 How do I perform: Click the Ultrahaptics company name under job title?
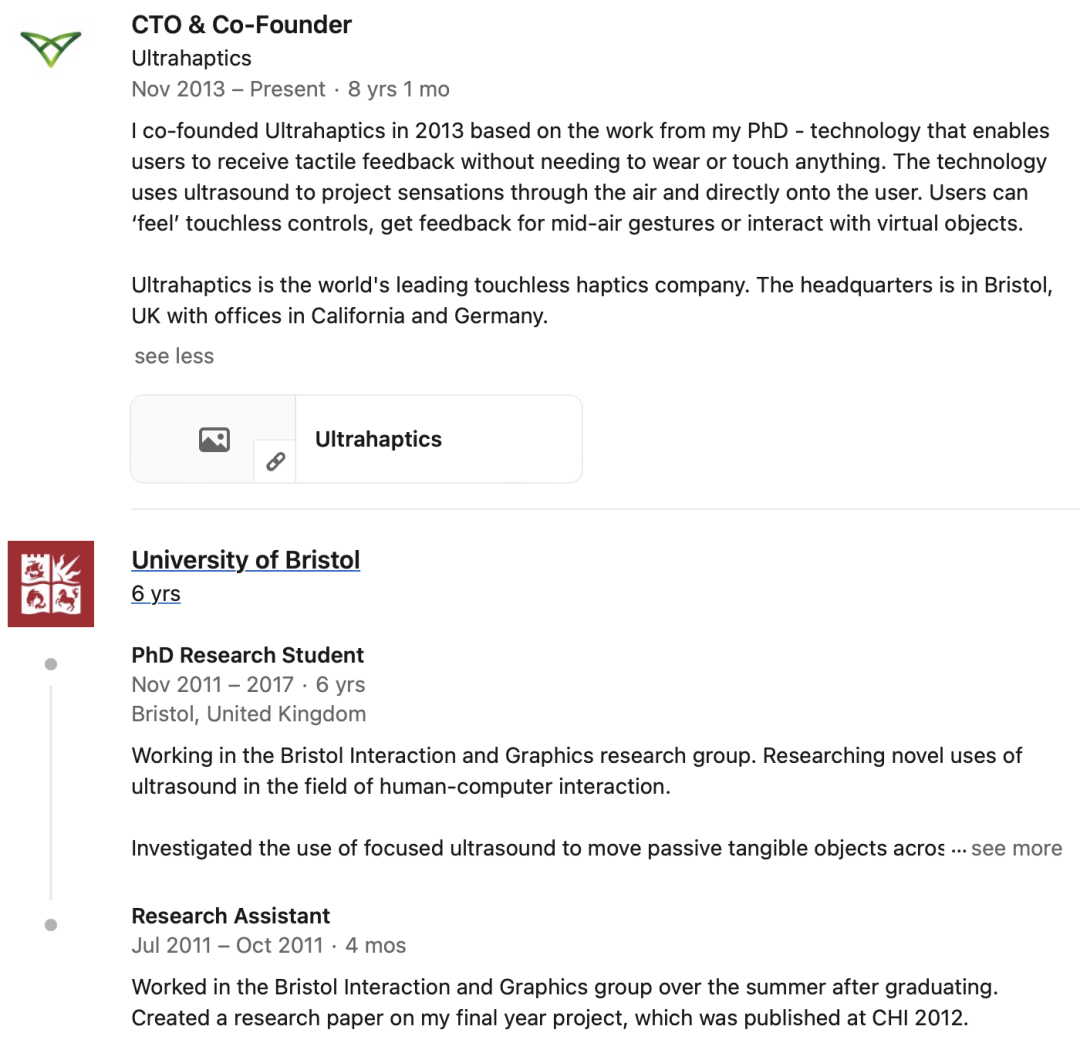192,58
